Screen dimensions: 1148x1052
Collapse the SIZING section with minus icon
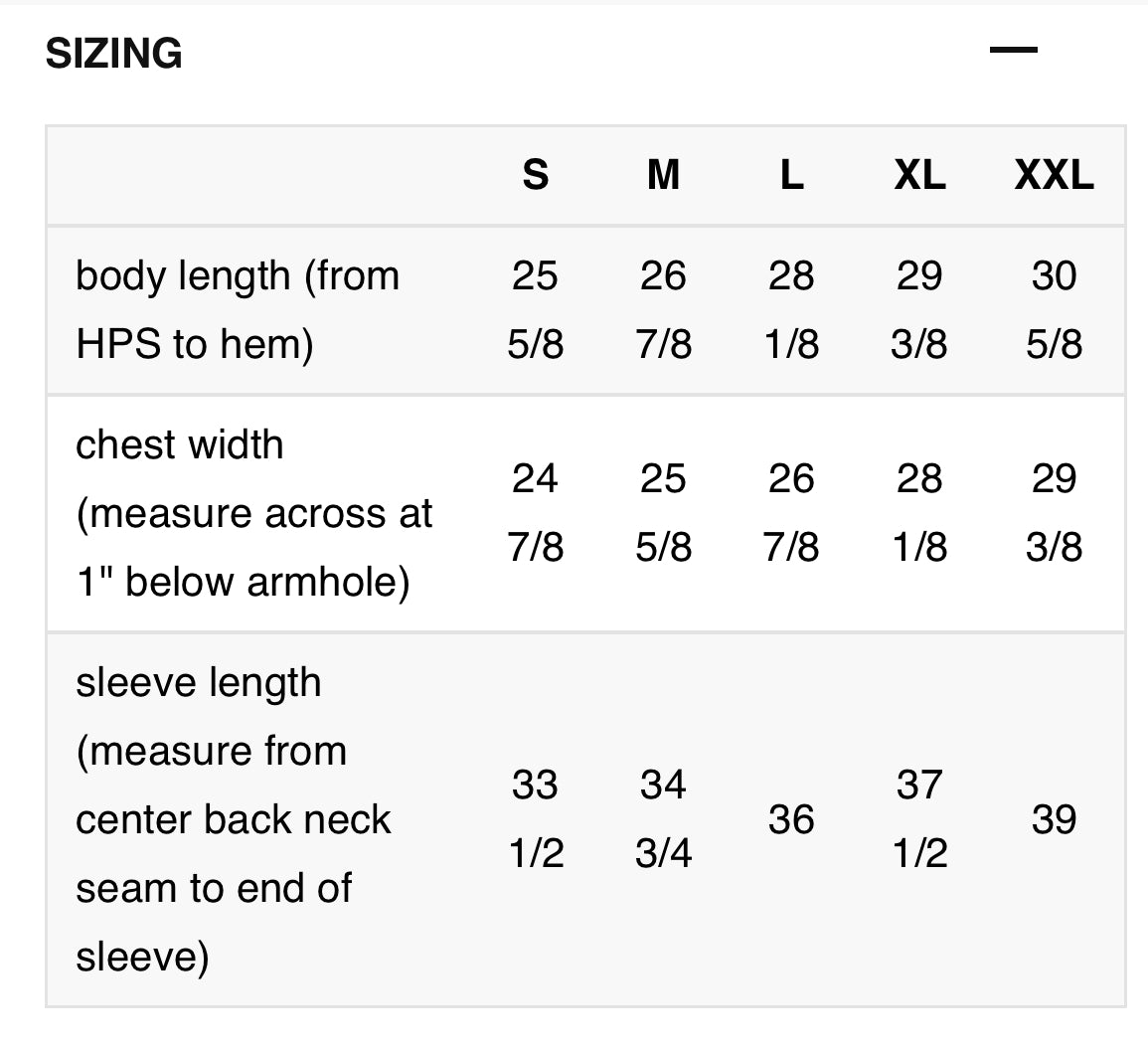1013,51
